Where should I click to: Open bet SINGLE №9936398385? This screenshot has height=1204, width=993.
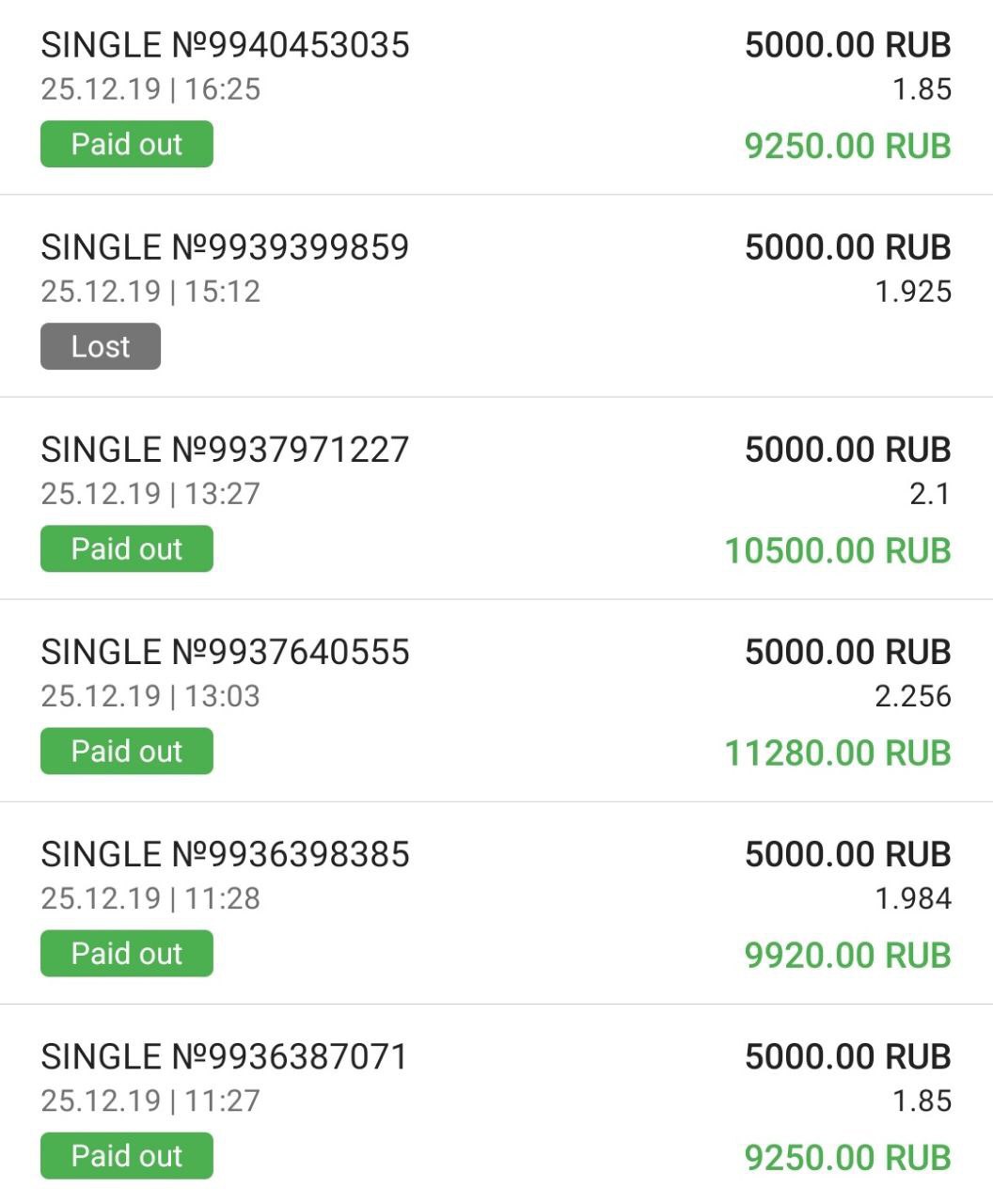click(226, 854)
